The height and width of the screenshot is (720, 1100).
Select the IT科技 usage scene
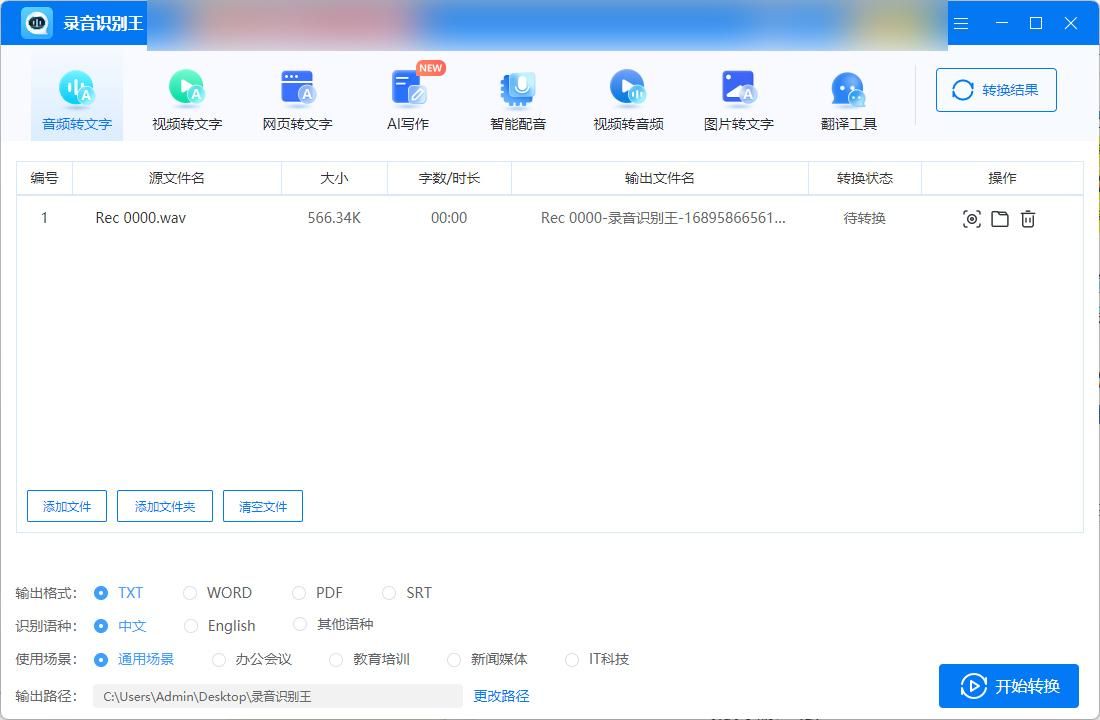[572, 660]
